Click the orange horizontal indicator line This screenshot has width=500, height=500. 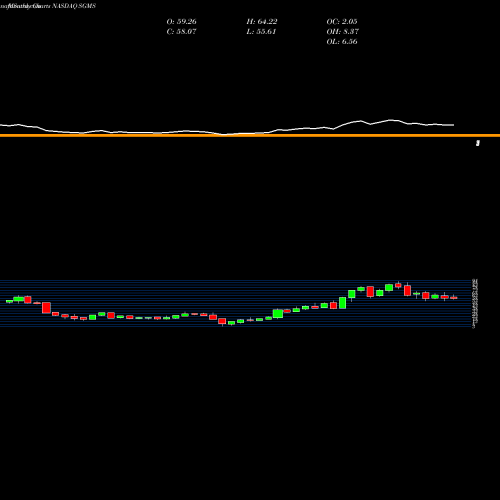click(x=250, y=136)
